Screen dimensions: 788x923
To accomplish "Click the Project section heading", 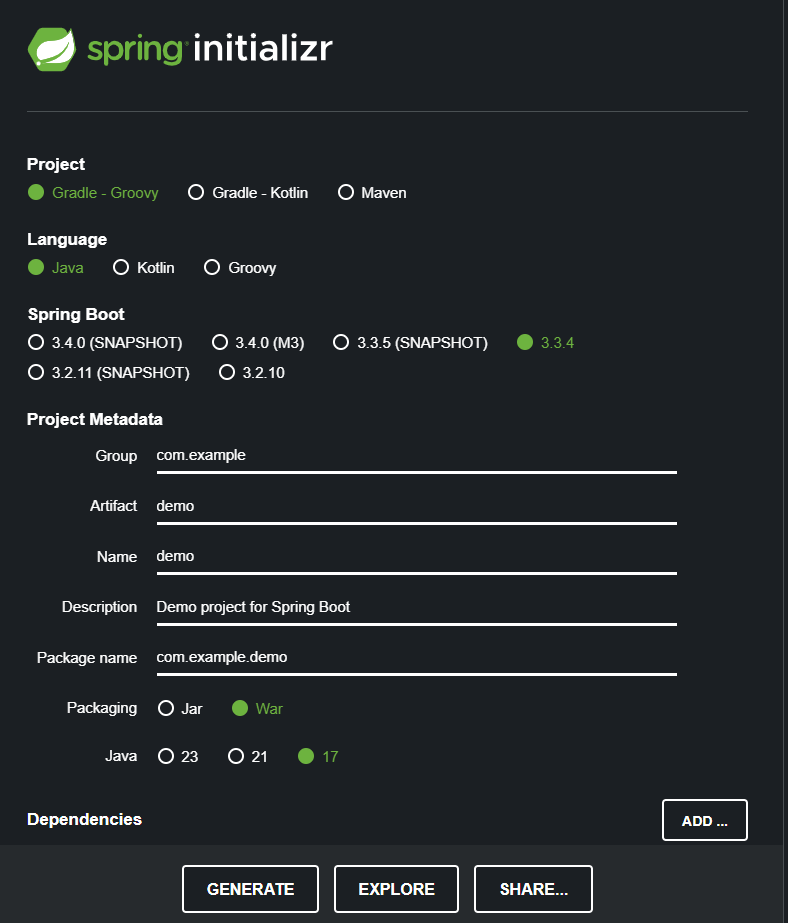I will (x=56, y=164).
